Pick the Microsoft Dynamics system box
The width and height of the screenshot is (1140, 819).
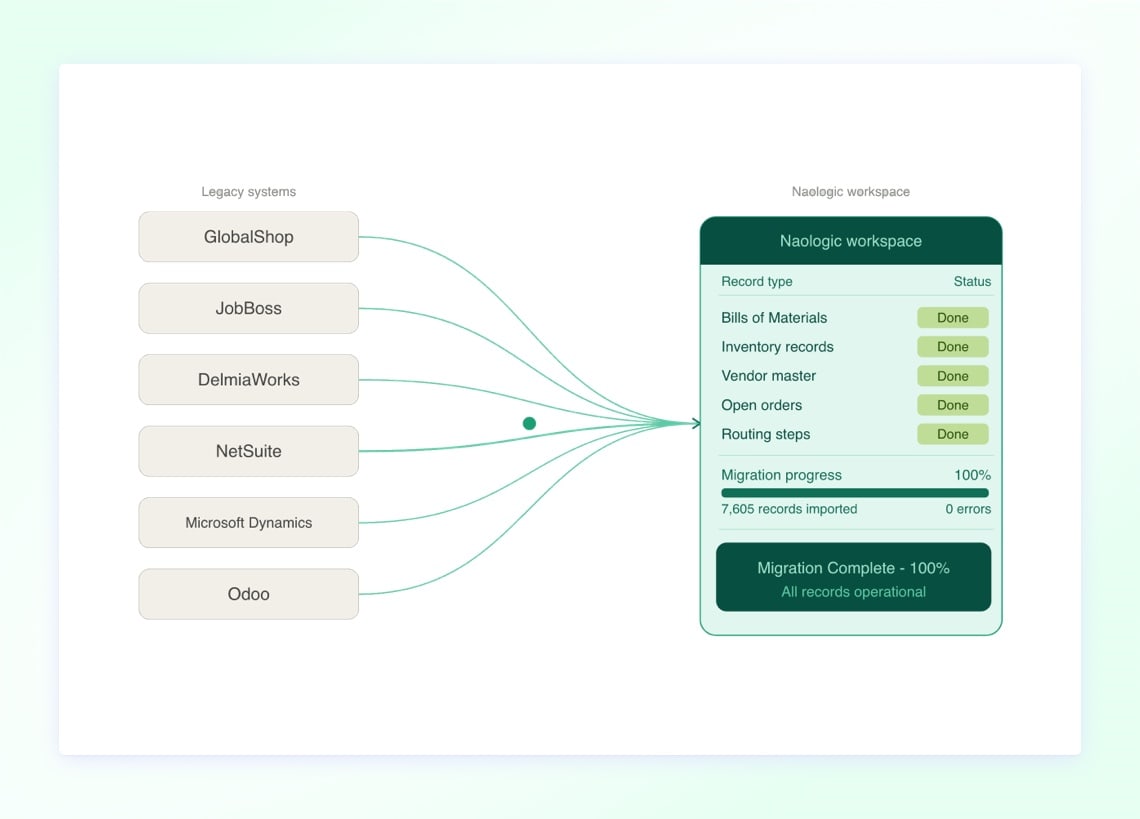249,522
